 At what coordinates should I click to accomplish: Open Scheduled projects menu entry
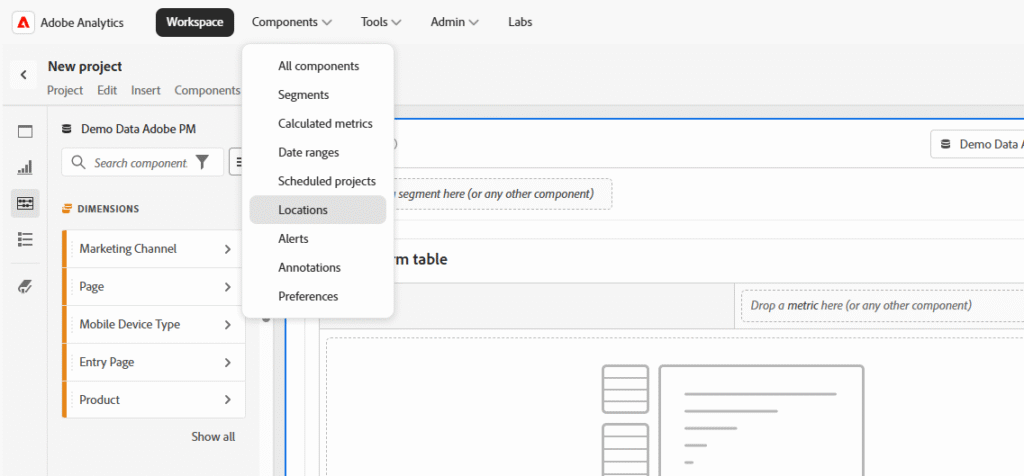pyautogui.click(x=318, y=181)
